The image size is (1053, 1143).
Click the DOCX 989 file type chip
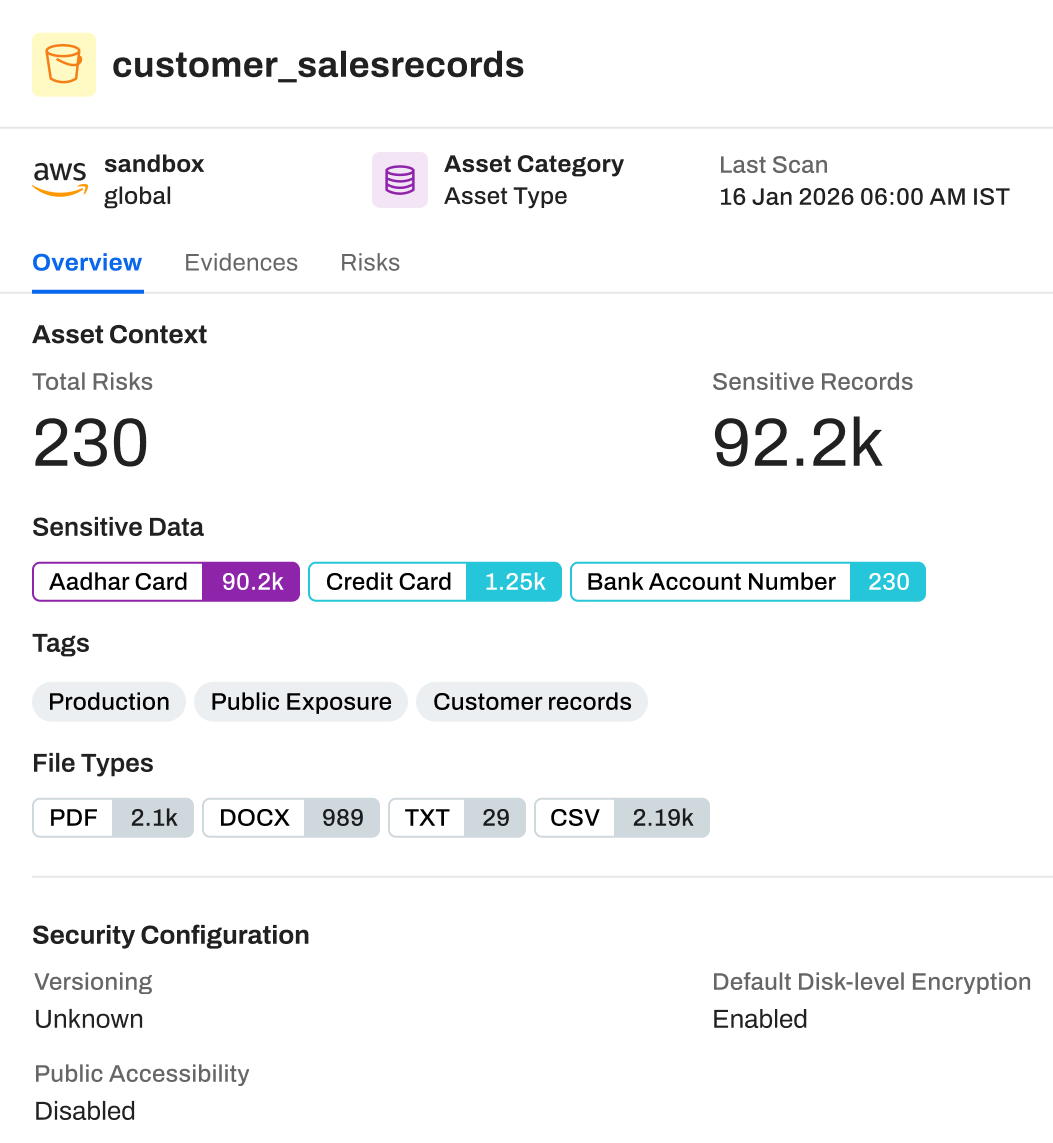[291, 818]
